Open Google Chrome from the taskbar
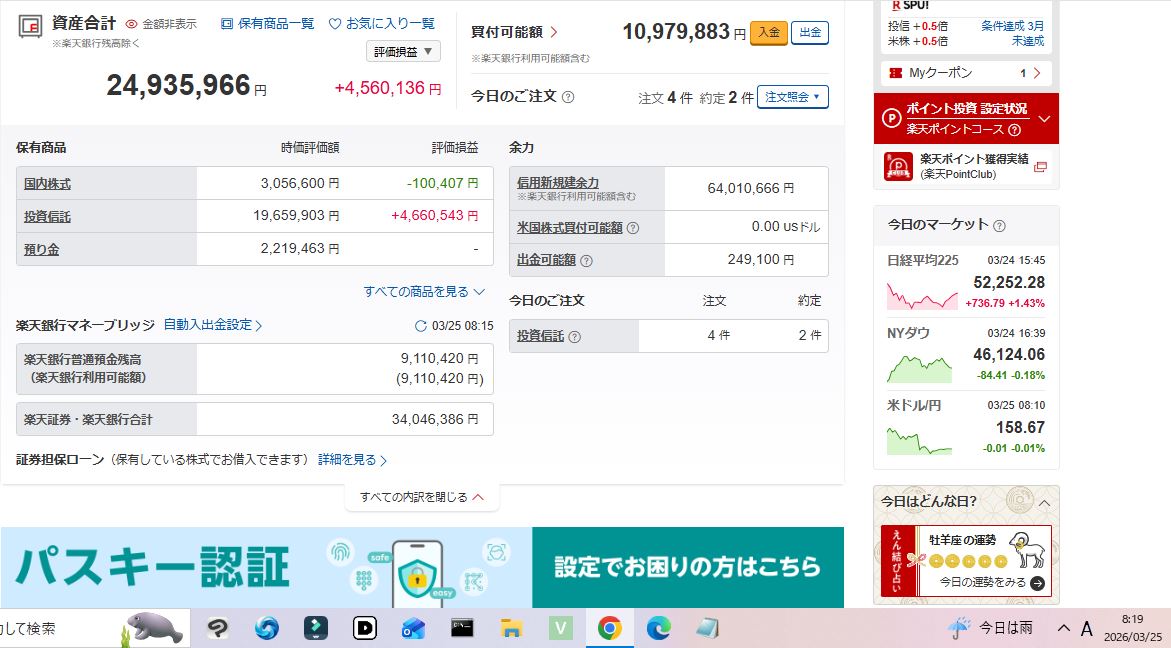The height and width of the screenshot is (648, 1171). 608,628
